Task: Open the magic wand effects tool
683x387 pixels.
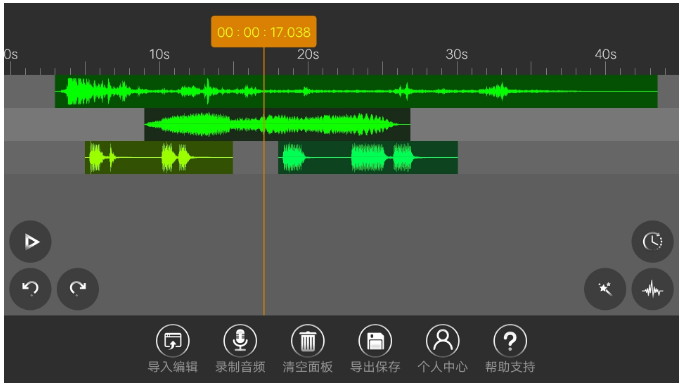Action: click(605, 289)
